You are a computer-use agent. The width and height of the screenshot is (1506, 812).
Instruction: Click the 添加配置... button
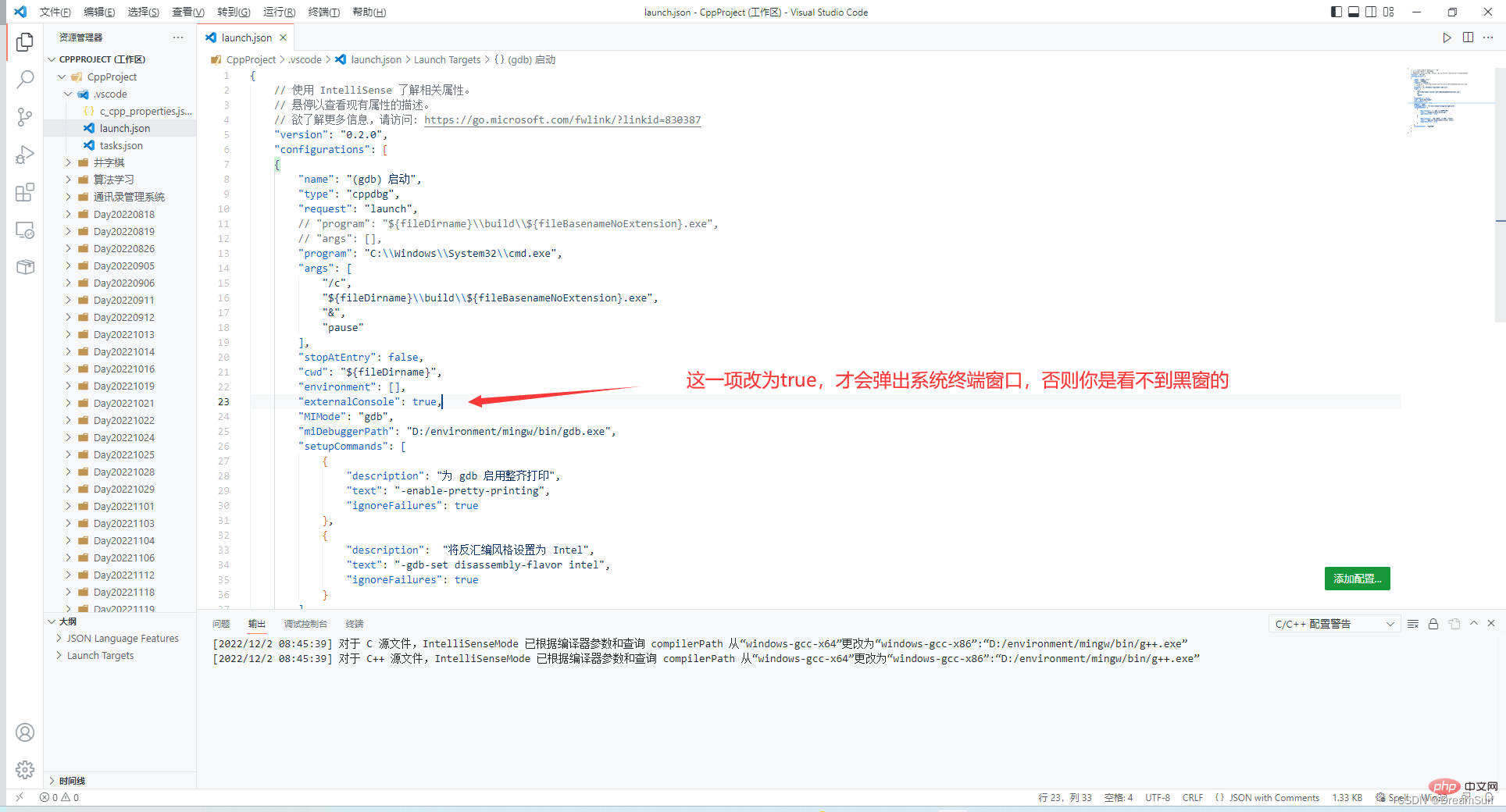coord(1357,579)
